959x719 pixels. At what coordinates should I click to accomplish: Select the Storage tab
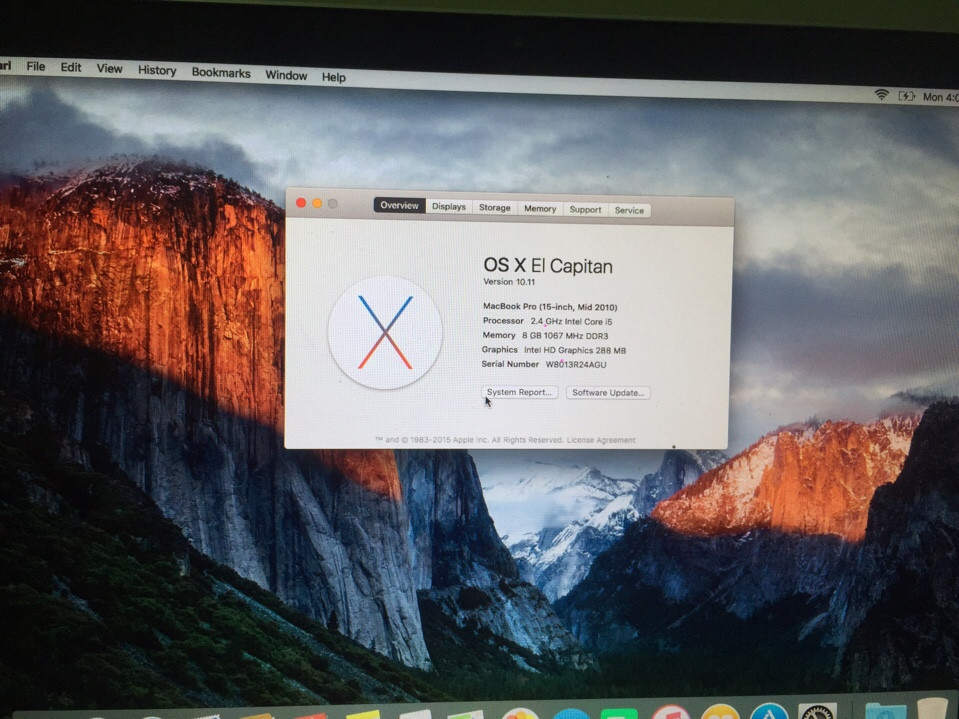point(494,208)
